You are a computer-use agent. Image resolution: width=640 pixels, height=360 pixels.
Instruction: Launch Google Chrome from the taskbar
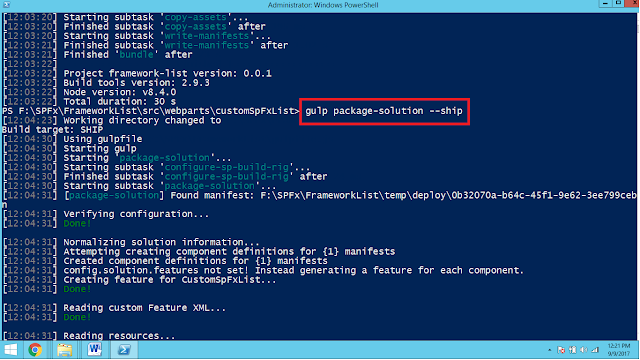point(36,350)
